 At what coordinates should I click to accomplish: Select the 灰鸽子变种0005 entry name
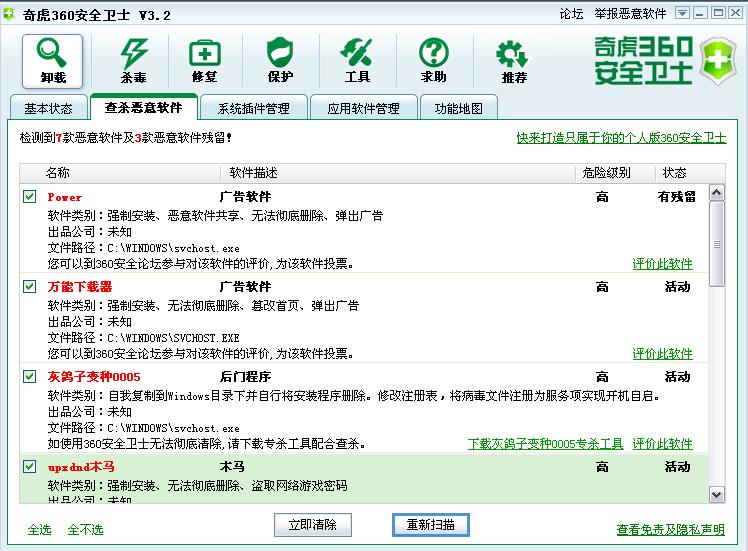click(94, 377)
